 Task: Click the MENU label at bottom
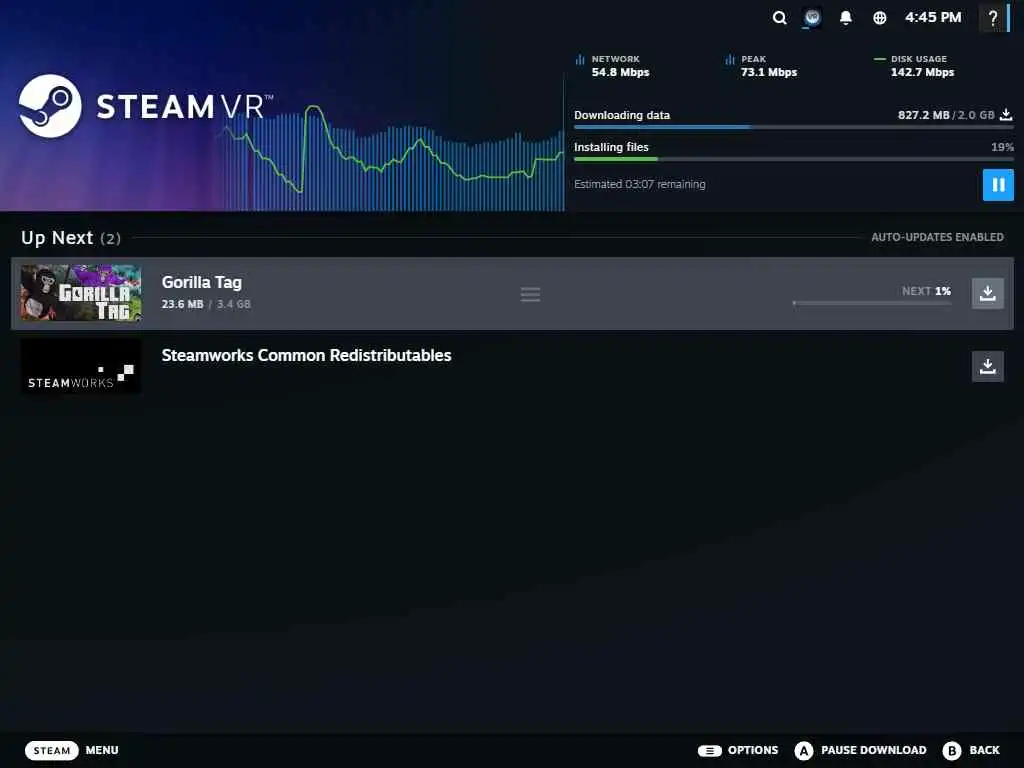[102, 750]
